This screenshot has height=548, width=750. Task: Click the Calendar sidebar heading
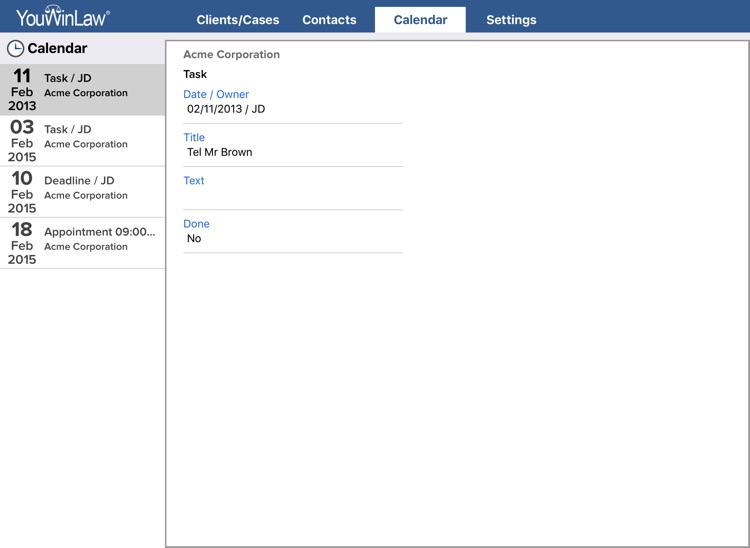pos(57,48)
